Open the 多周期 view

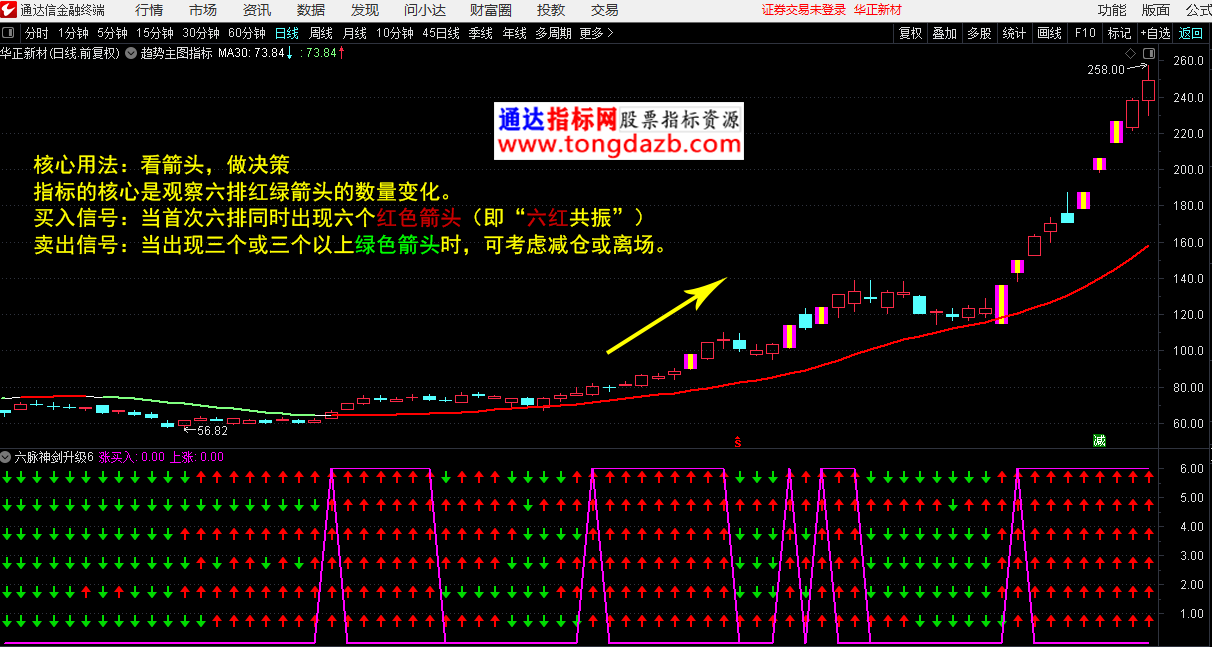(x=553, y=33)
